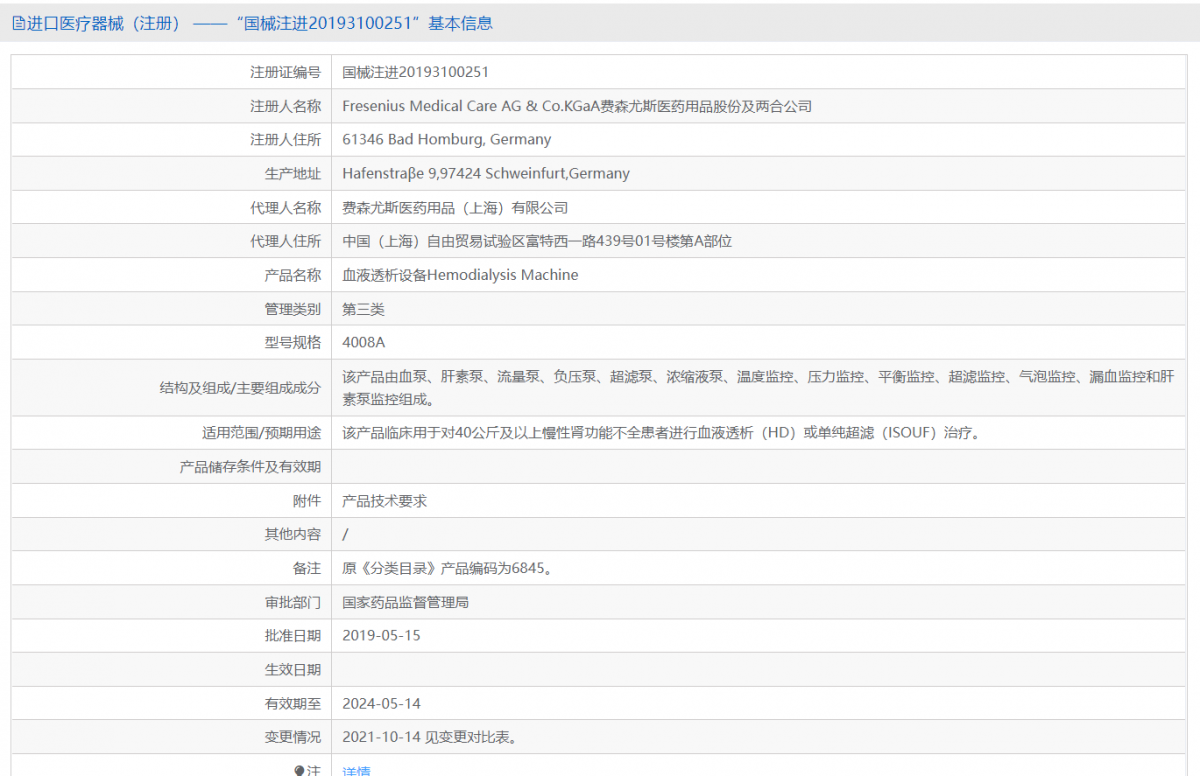Click the 注册人名称 label
Screen dimensions: 1200x776
pos(285,106)
